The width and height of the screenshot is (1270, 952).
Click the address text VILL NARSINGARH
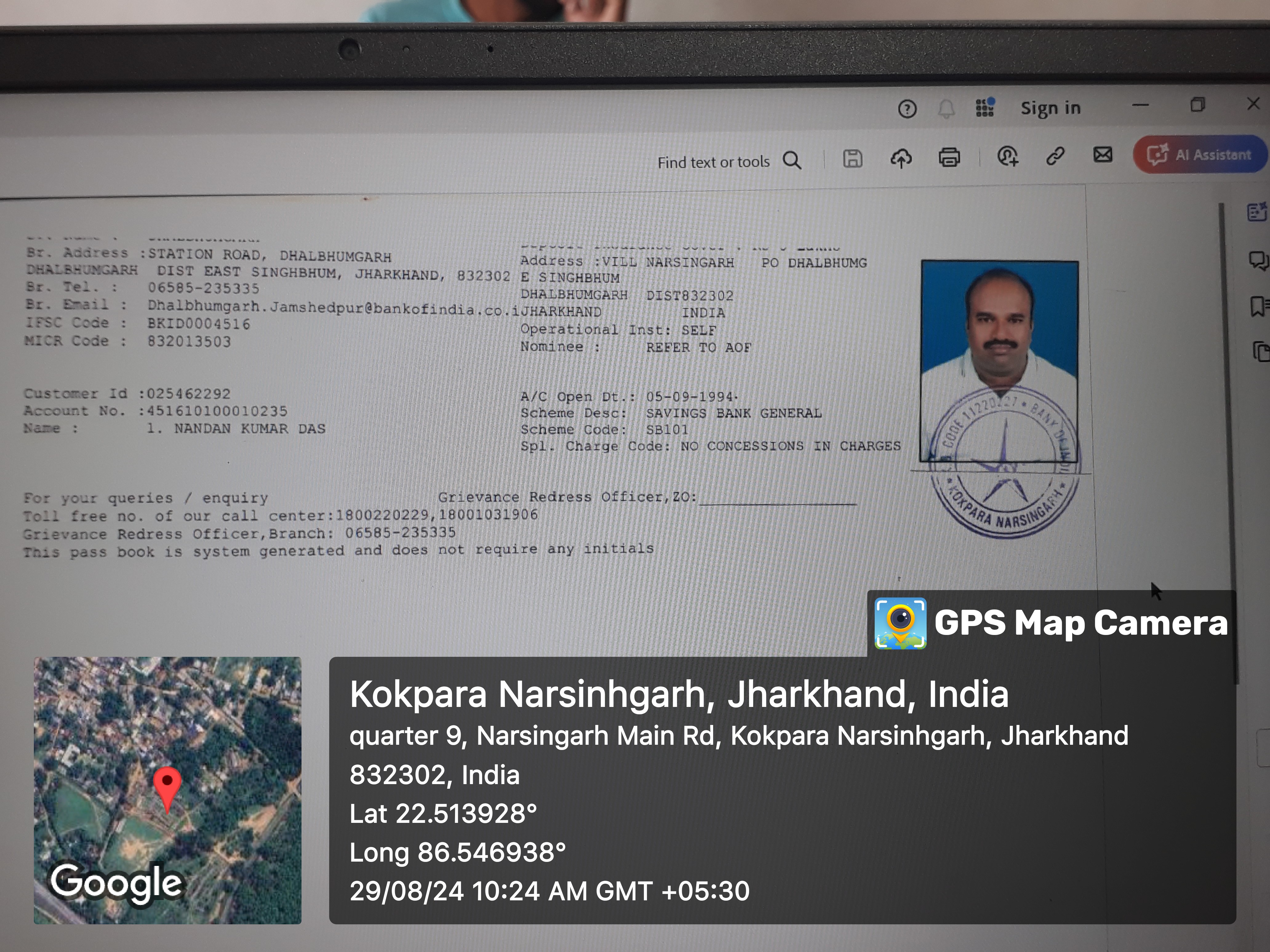[x=668, y=262]
